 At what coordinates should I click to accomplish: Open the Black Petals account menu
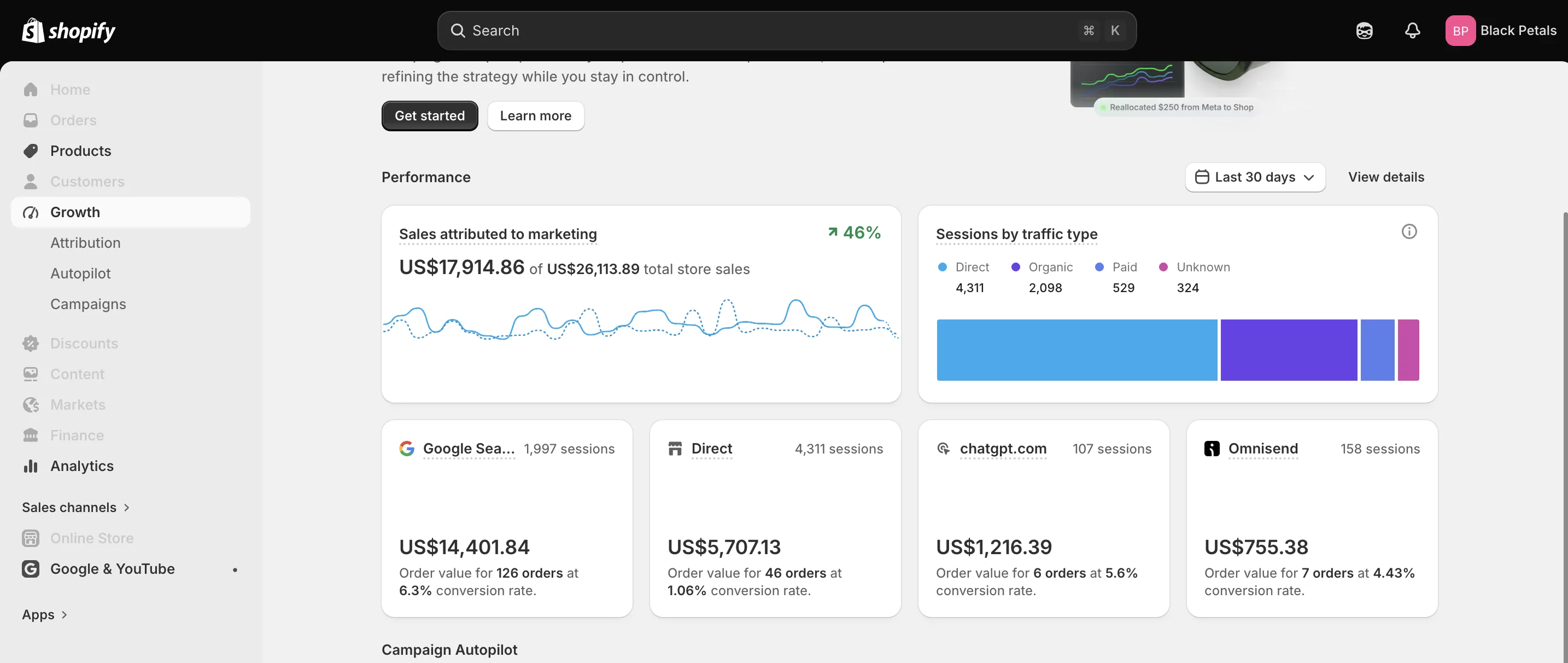tap(1500, 31)
